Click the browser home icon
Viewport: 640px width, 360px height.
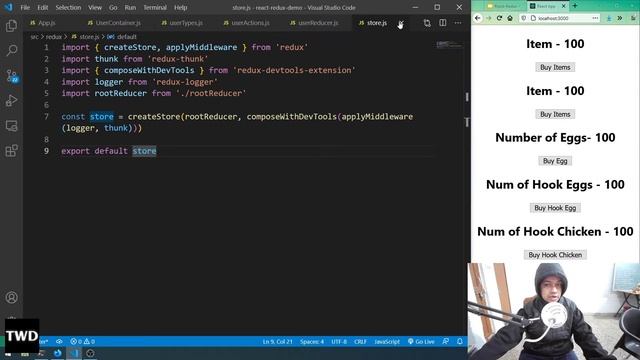(510, 18)
